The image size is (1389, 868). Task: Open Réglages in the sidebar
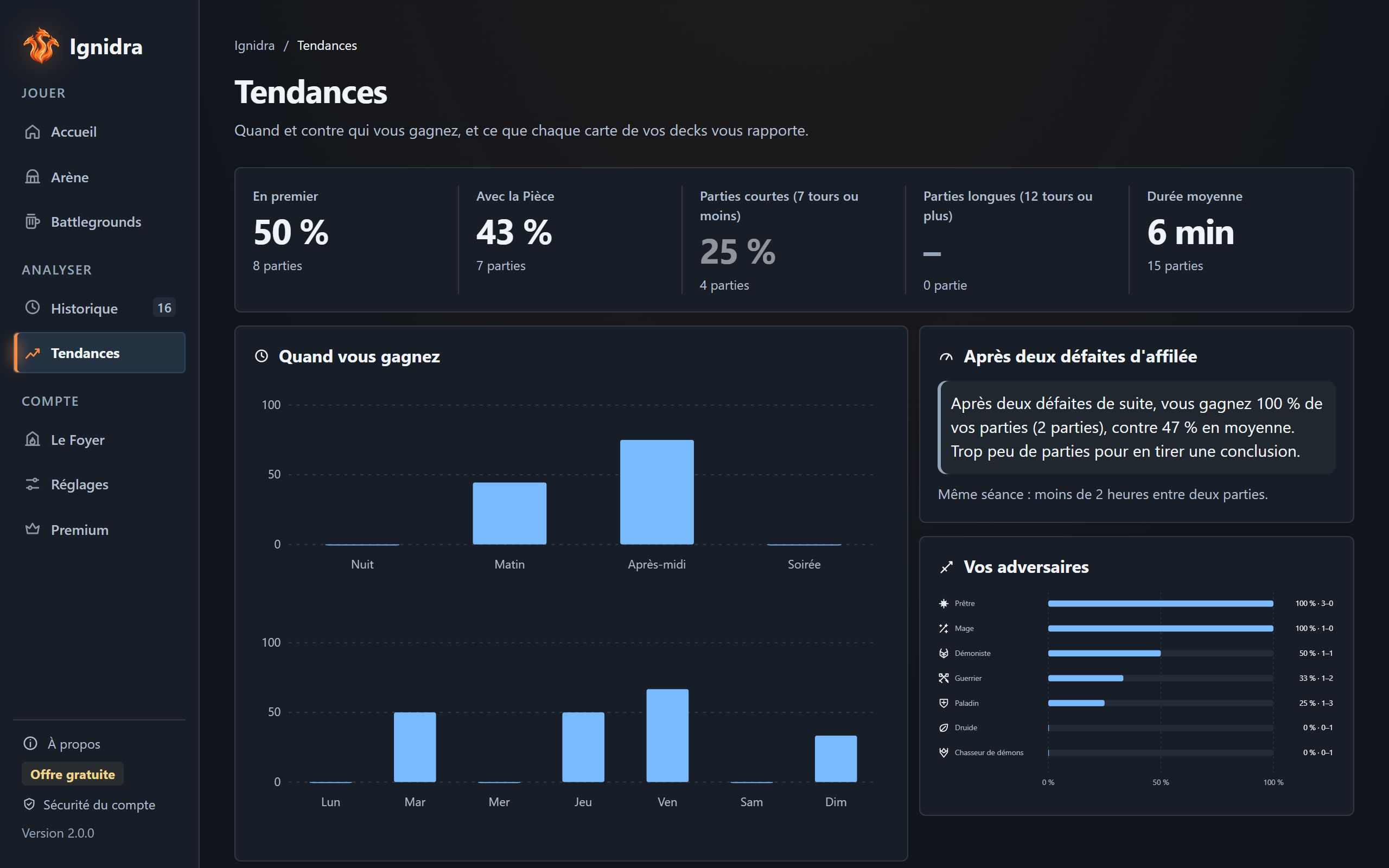(99, 484)
